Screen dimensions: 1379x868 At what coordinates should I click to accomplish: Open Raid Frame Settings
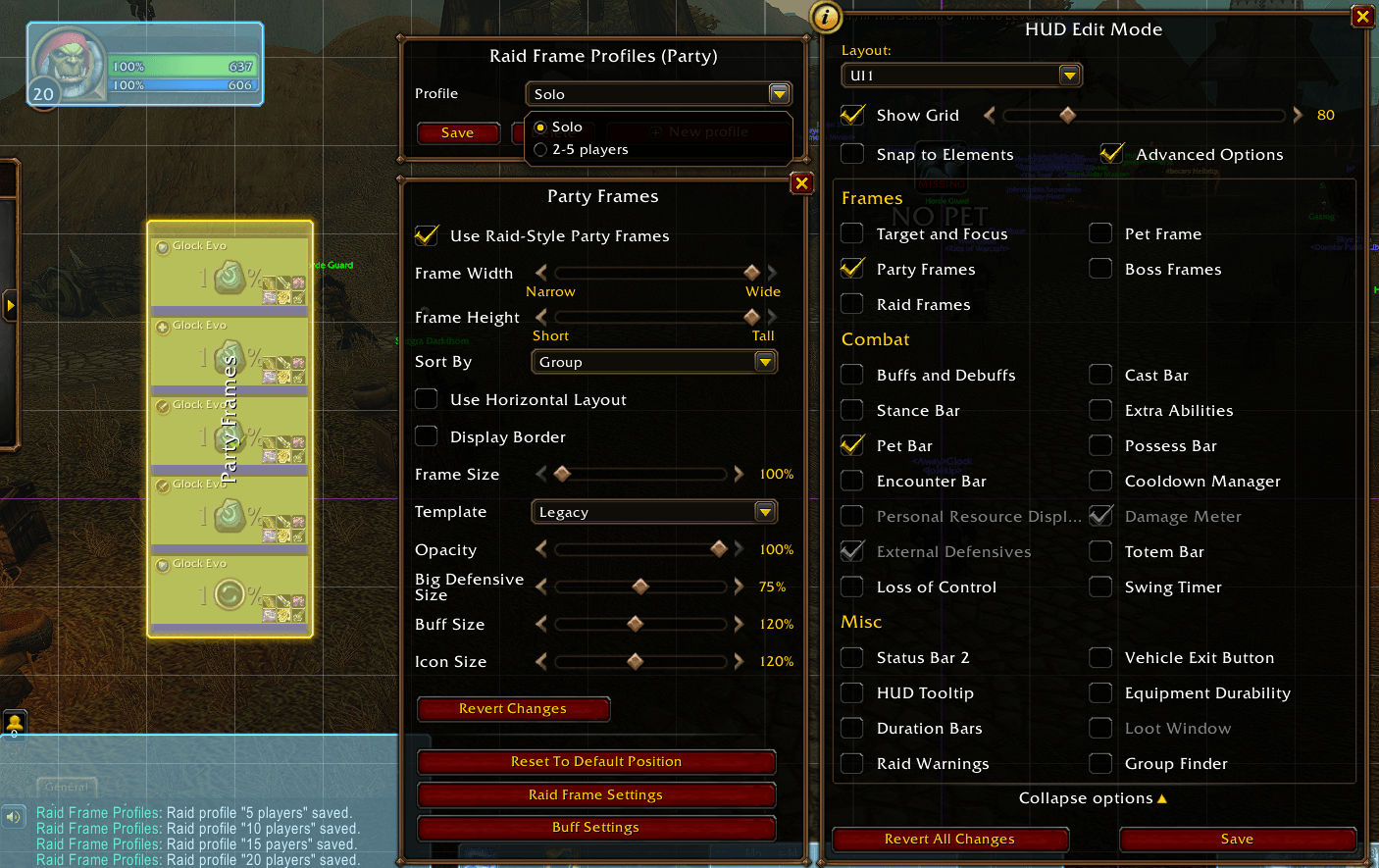[x=596, y=794]
